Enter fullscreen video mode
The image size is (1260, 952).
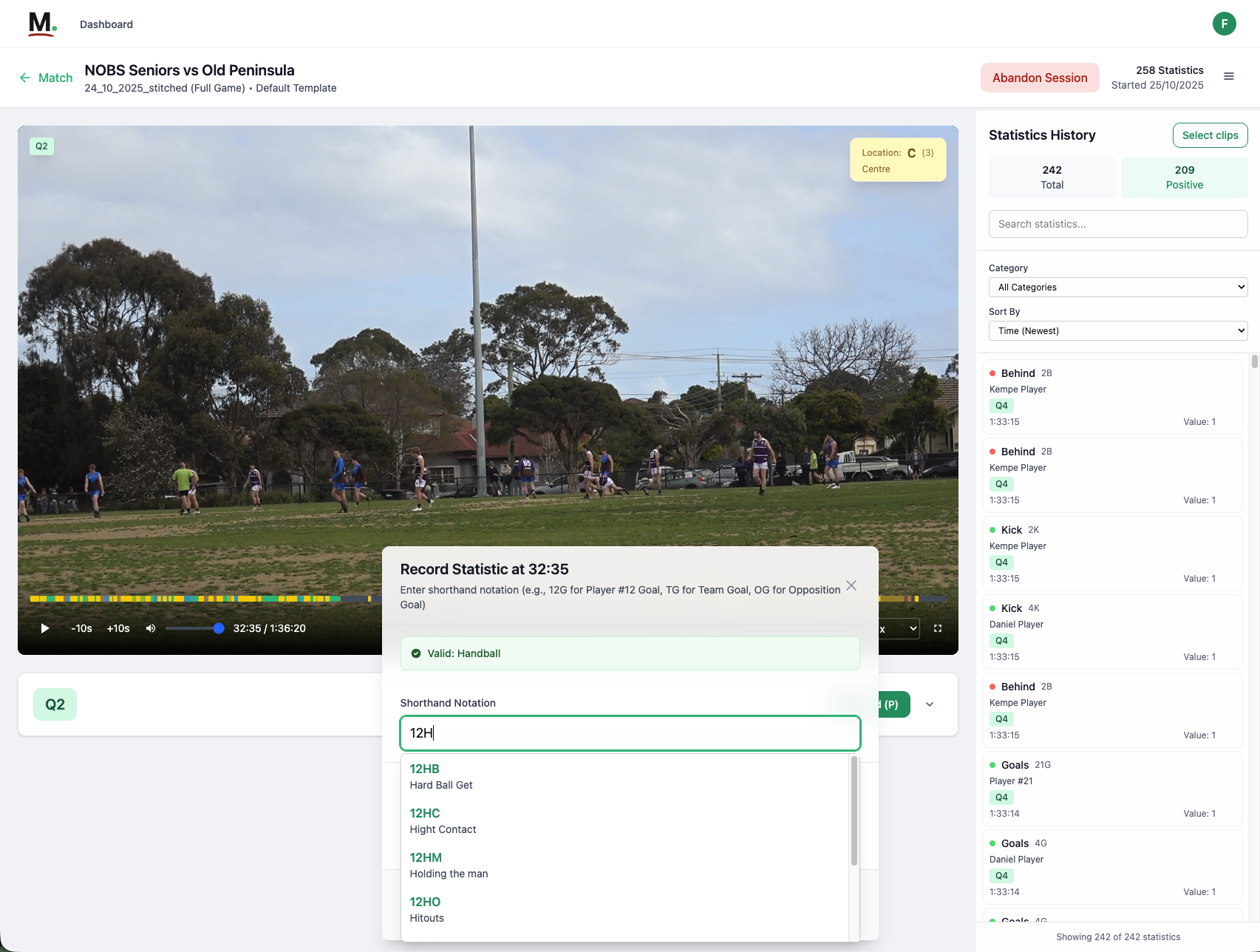938,628
